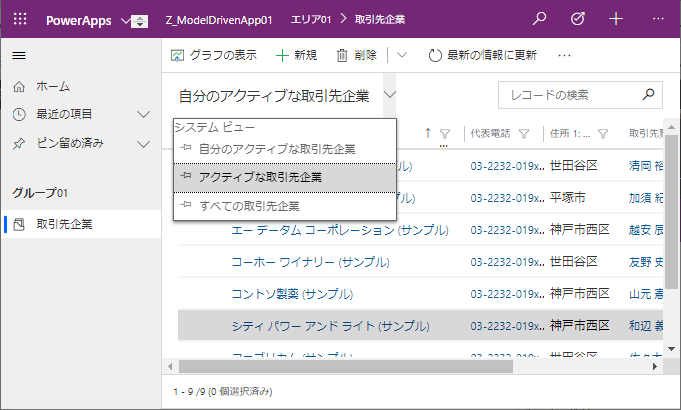Toggle the hamburger navigation menu
Viewport: 681px width, 410px height.
[x=19, y=56]
